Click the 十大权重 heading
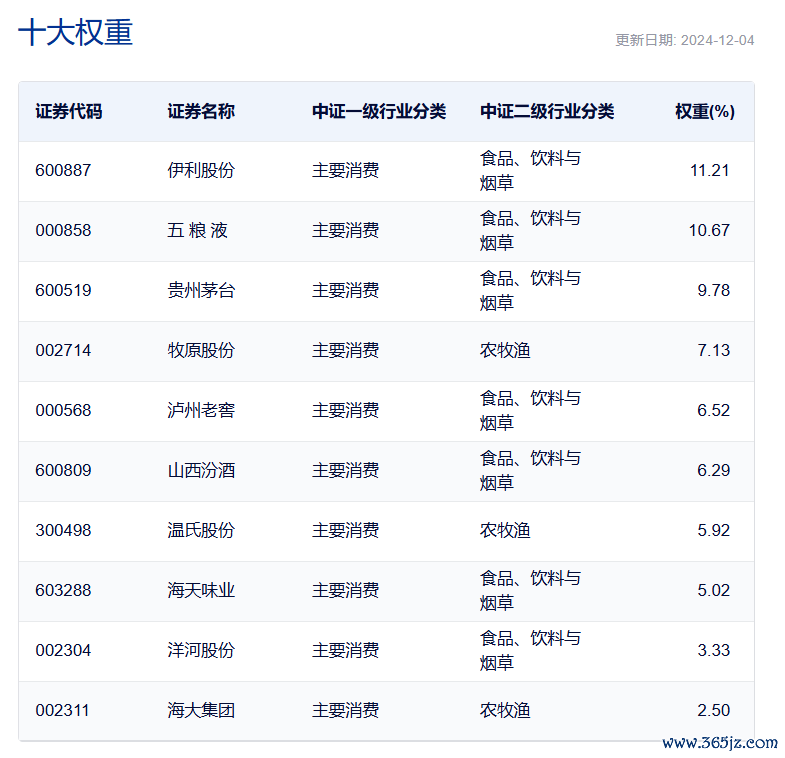The image size is (785, 758). click(76, 33)
